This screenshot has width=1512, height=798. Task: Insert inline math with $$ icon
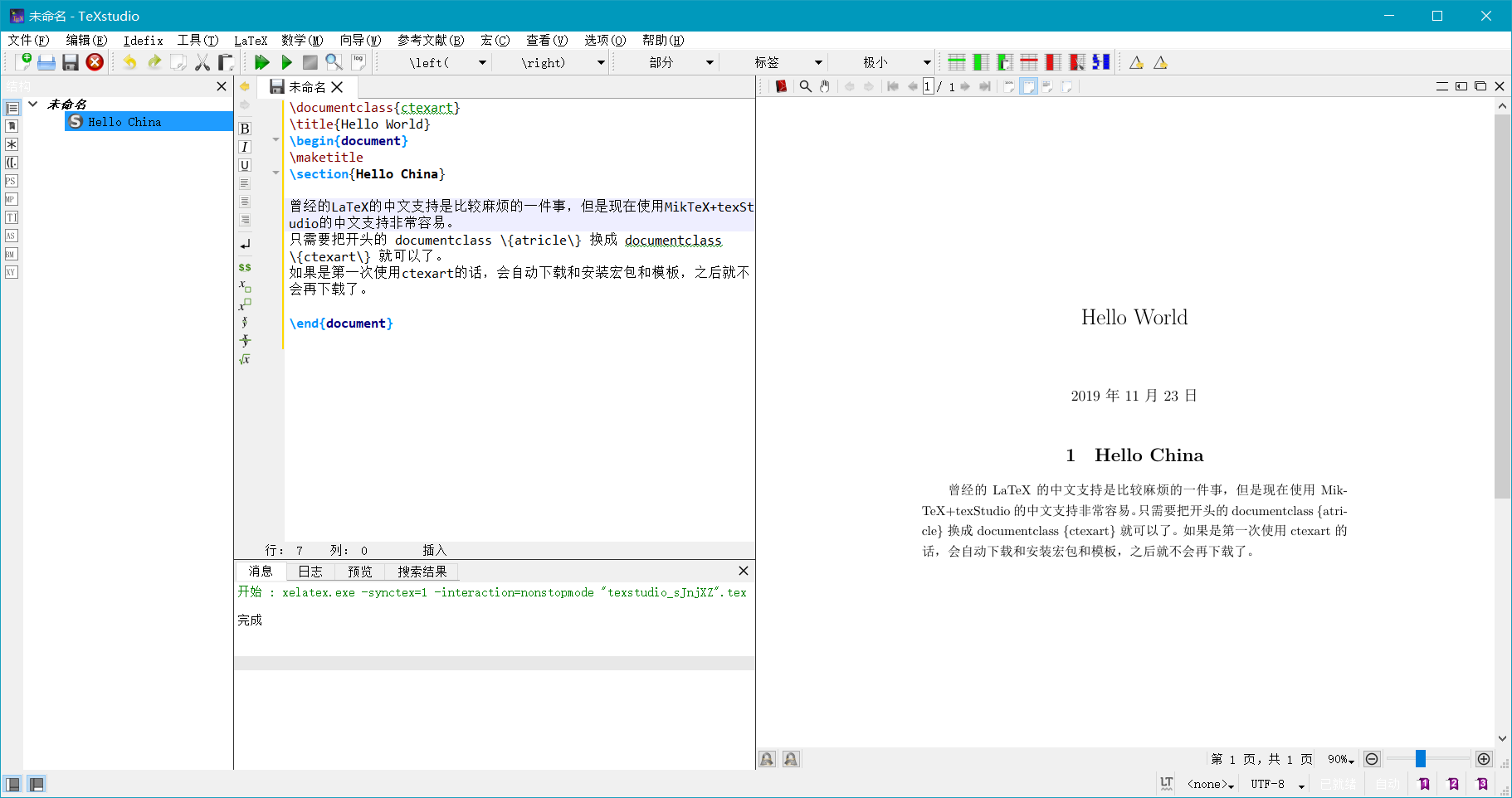click(x=244, y=267)
